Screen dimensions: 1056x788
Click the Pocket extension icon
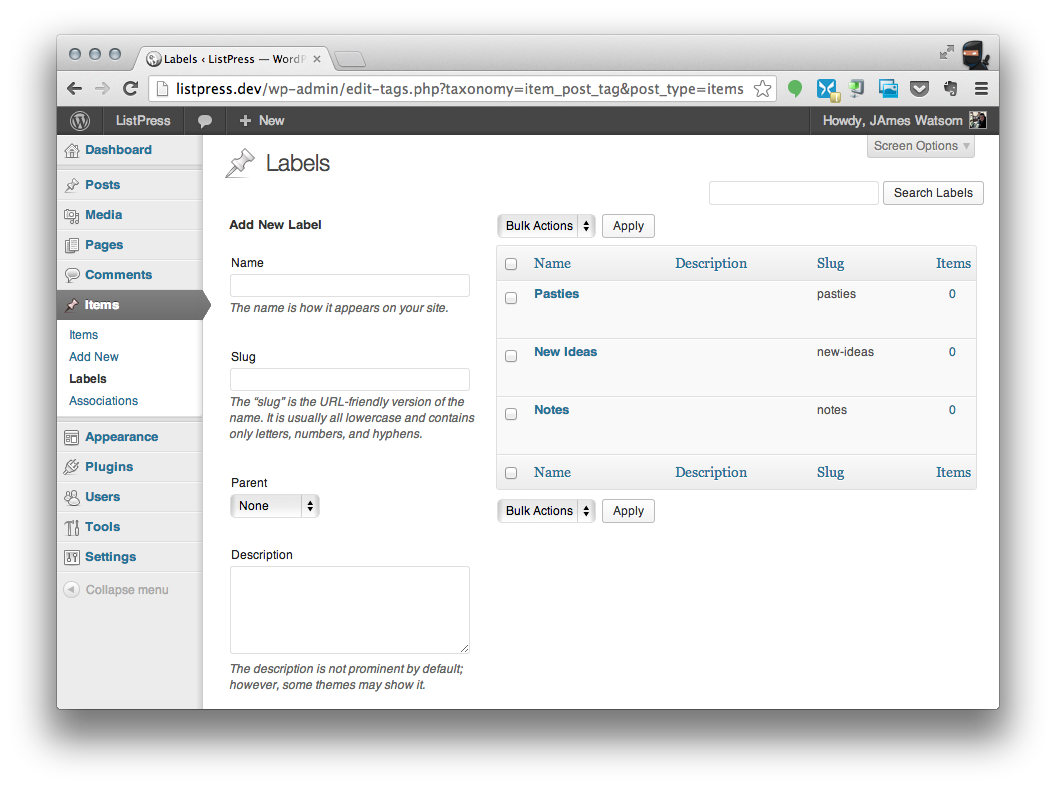tap(919, 88)
